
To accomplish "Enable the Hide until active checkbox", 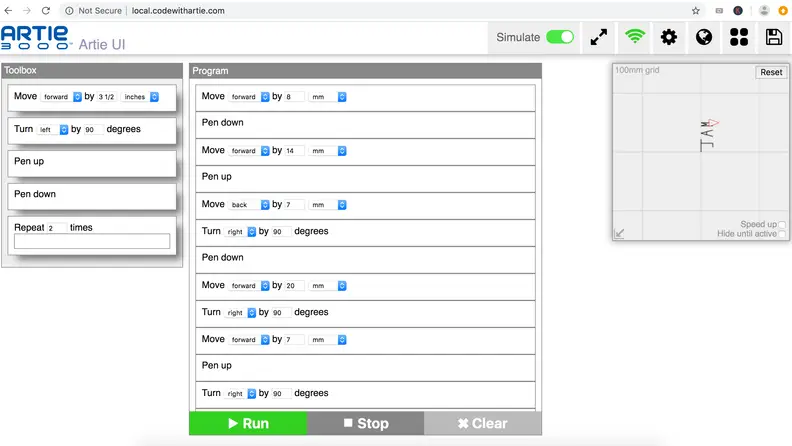I will tap(782, 234).
